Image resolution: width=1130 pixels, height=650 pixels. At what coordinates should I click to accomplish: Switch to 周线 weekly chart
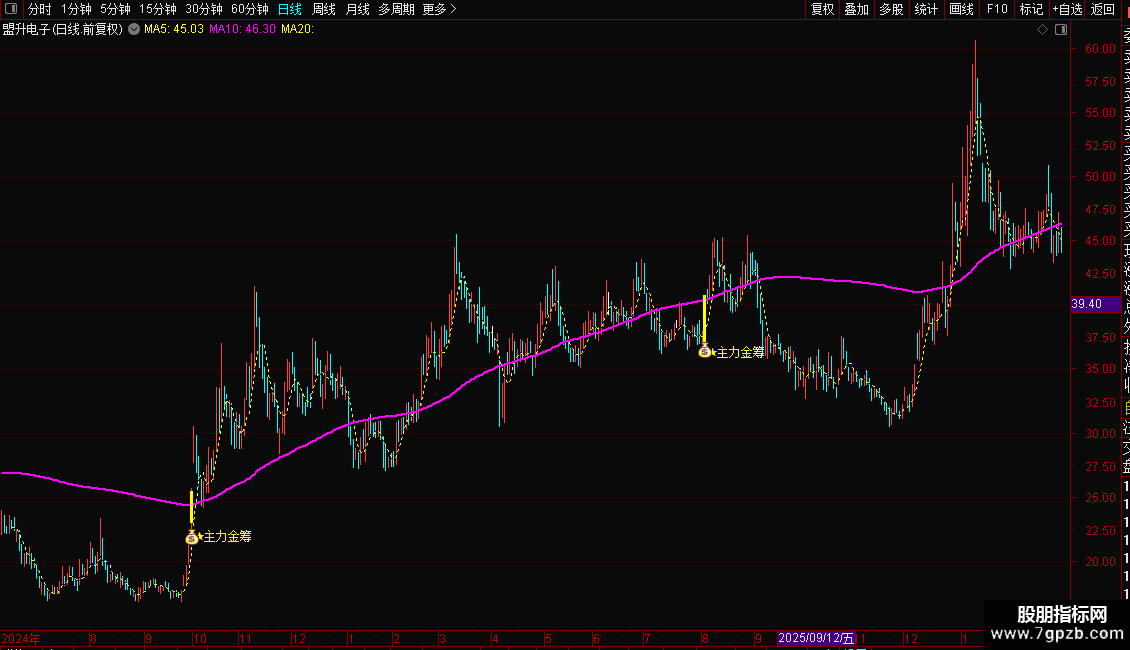pyautogui.click(x=324, y=9)
